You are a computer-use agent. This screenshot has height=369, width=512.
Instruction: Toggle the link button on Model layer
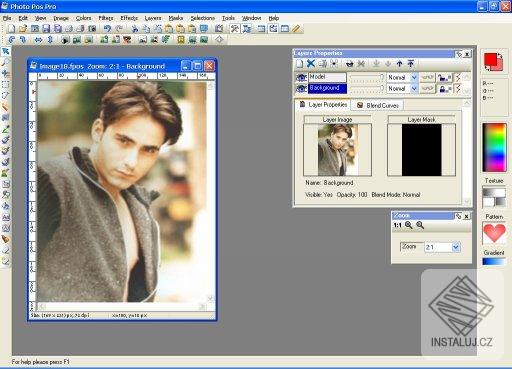[427, 77]
